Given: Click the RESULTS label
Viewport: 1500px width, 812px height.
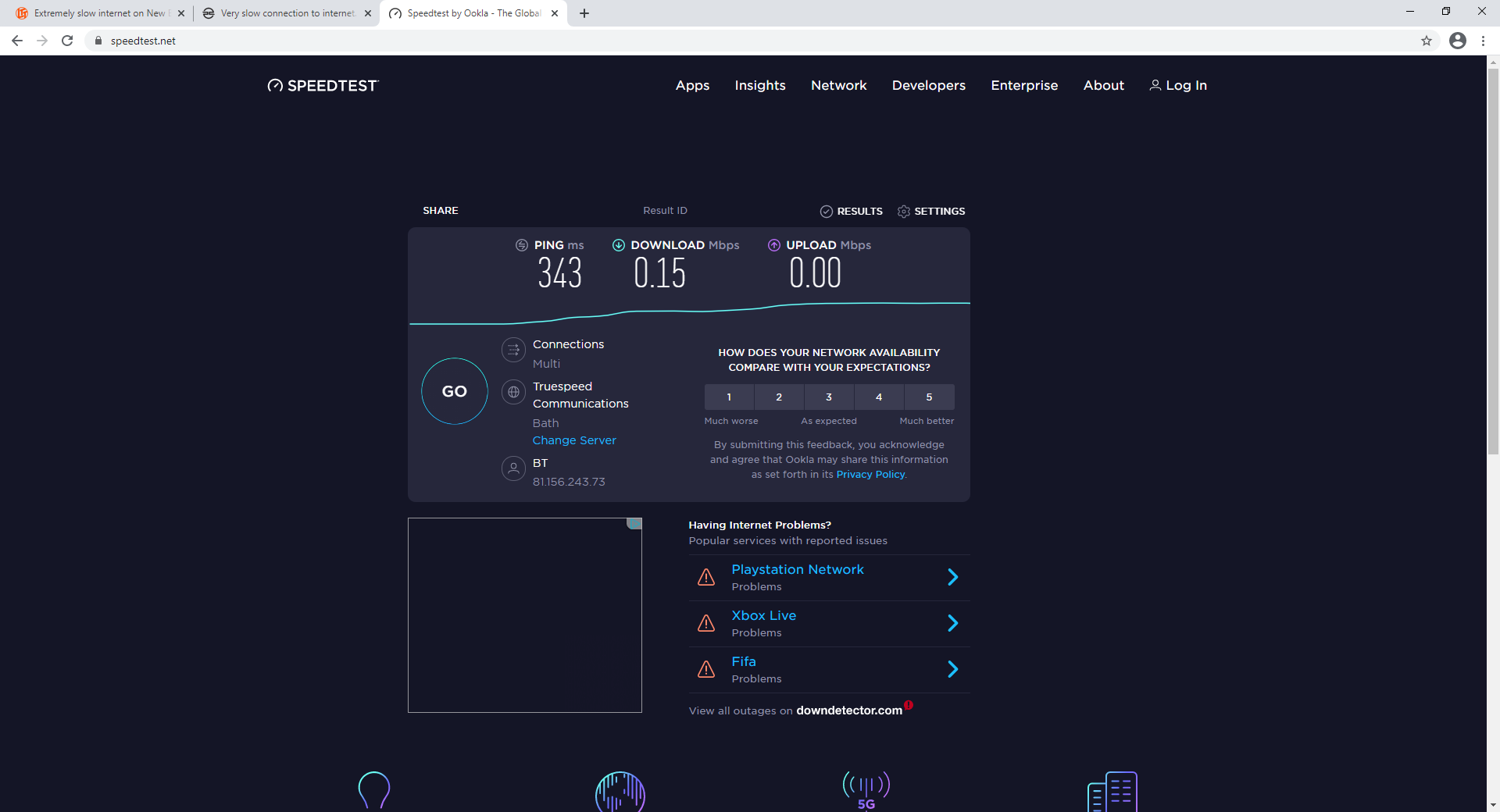Looking at the screenshot, I should [859, 212].
